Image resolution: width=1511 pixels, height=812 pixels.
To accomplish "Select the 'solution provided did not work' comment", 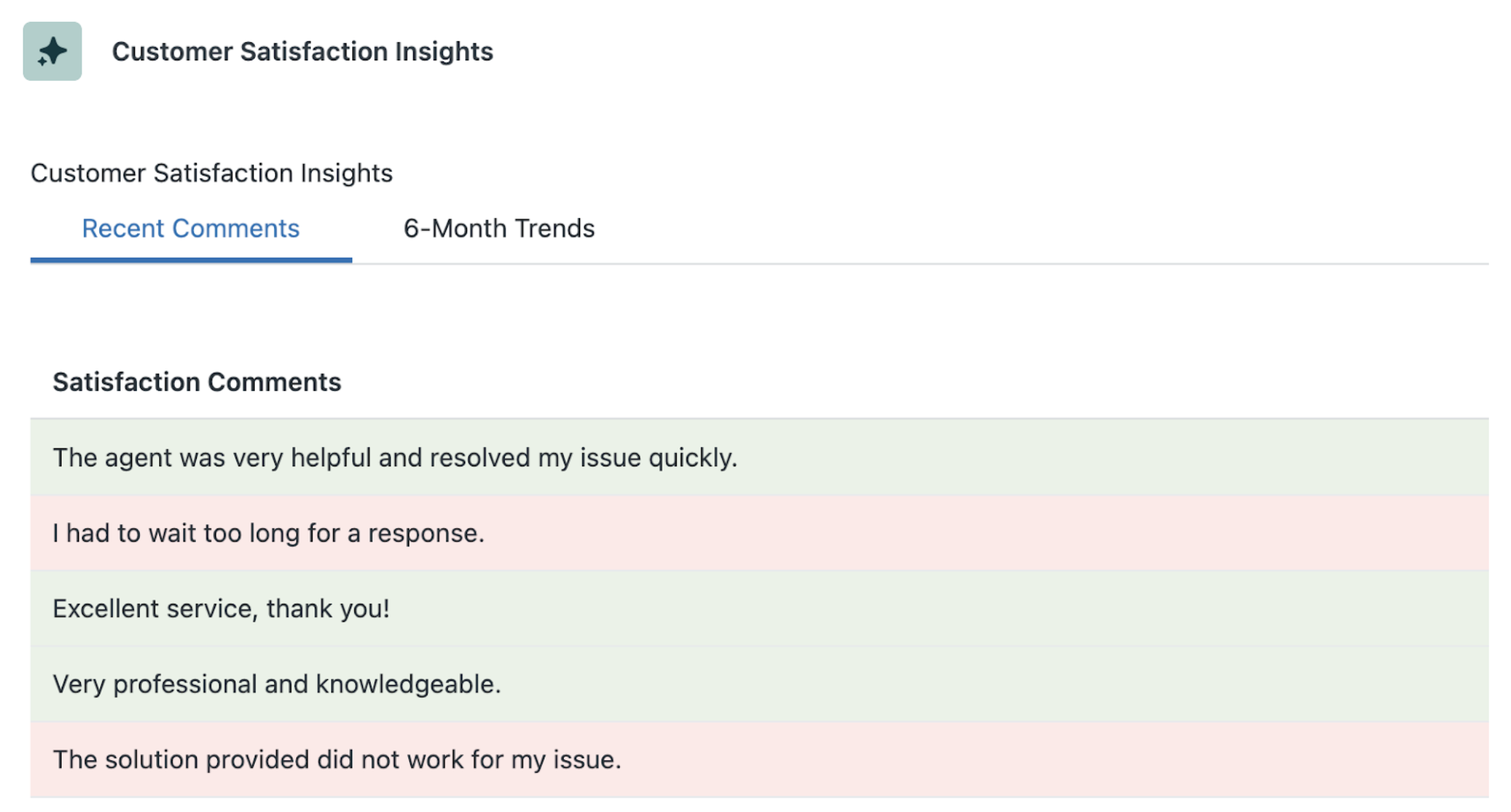I will [759, 759].
